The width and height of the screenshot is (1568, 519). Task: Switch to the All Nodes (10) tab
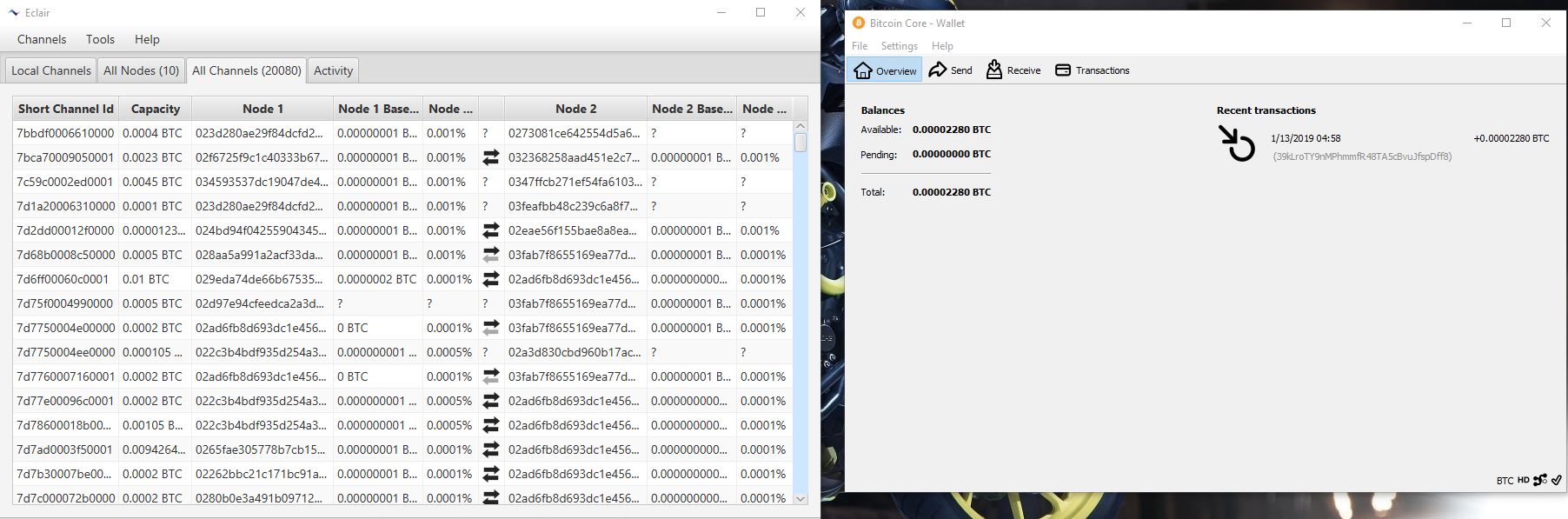[141, 70]
